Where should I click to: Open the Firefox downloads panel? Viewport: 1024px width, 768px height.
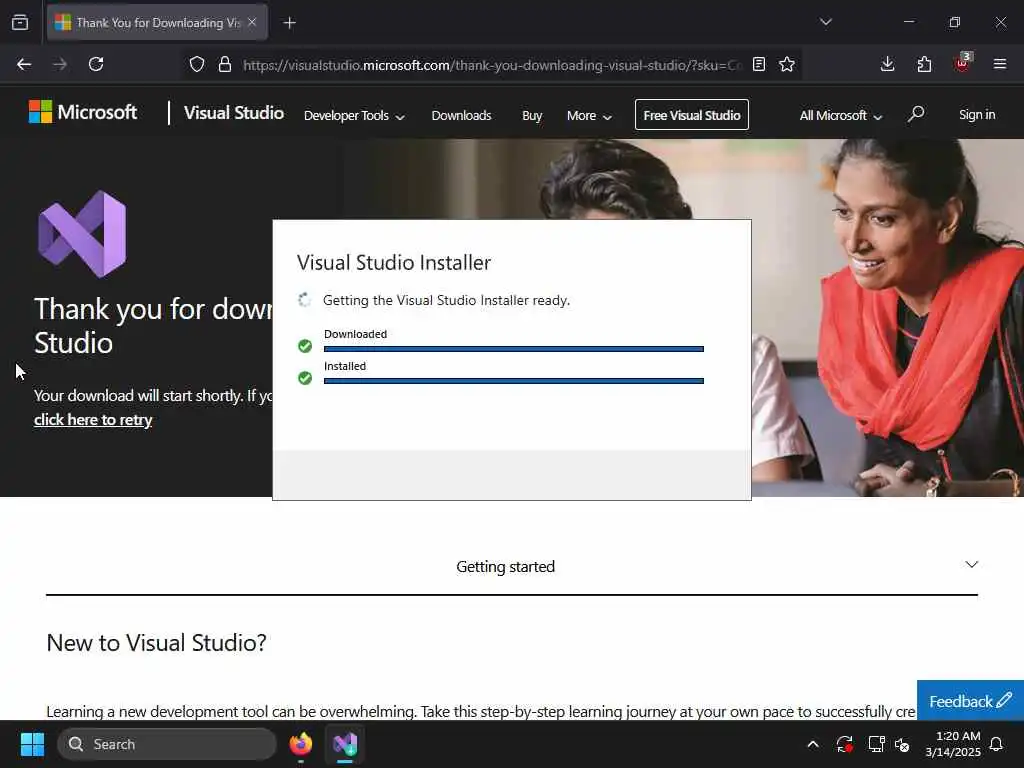(x=888, y=64)
